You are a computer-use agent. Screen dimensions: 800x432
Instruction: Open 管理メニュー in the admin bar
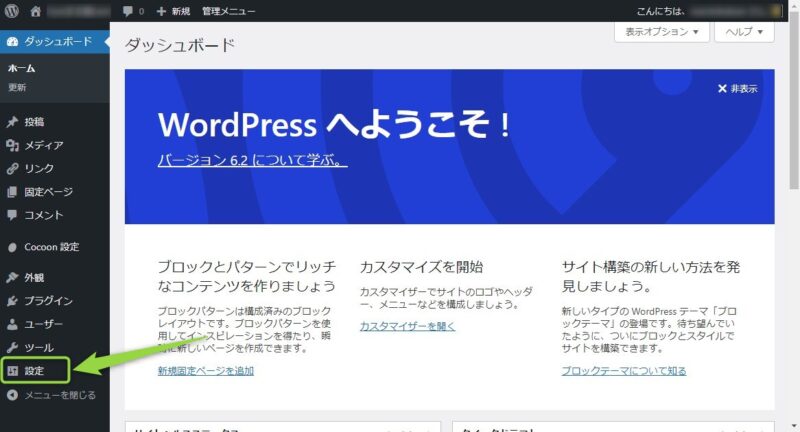pos(229,11)
